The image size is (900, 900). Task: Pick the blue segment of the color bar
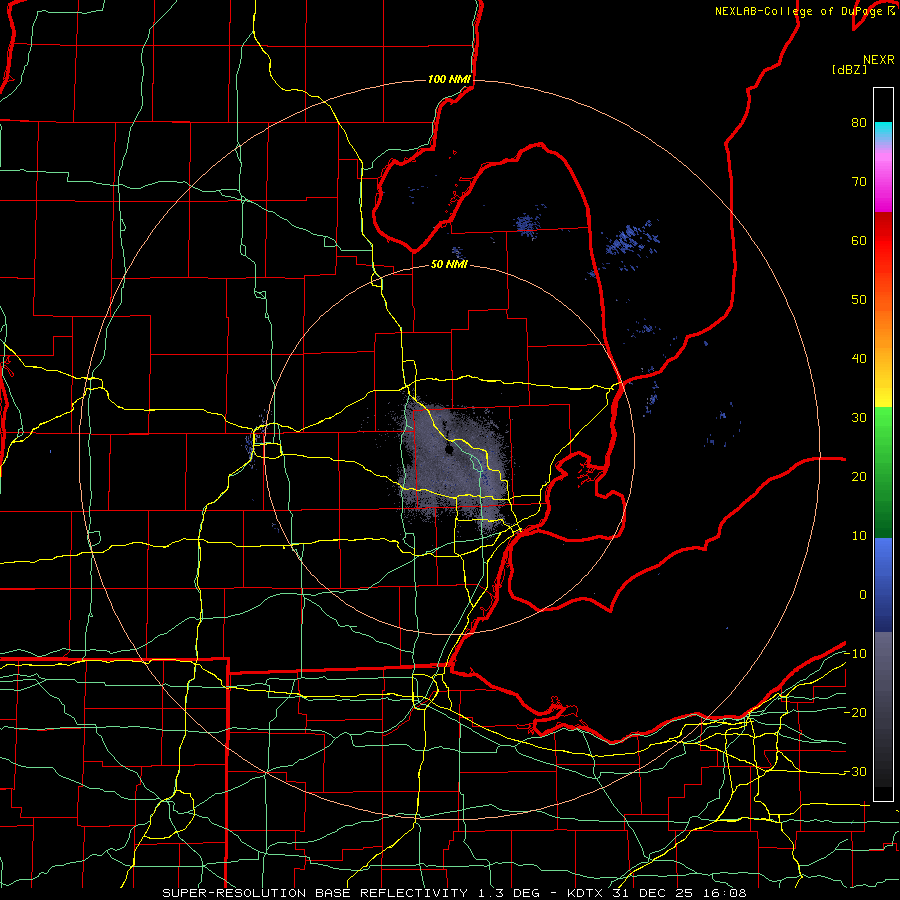883,584
